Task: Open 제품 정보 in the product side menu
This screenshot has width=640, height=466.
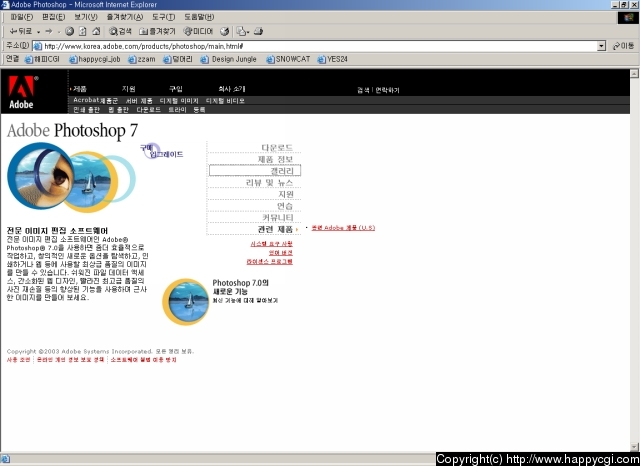Action: 275,159
